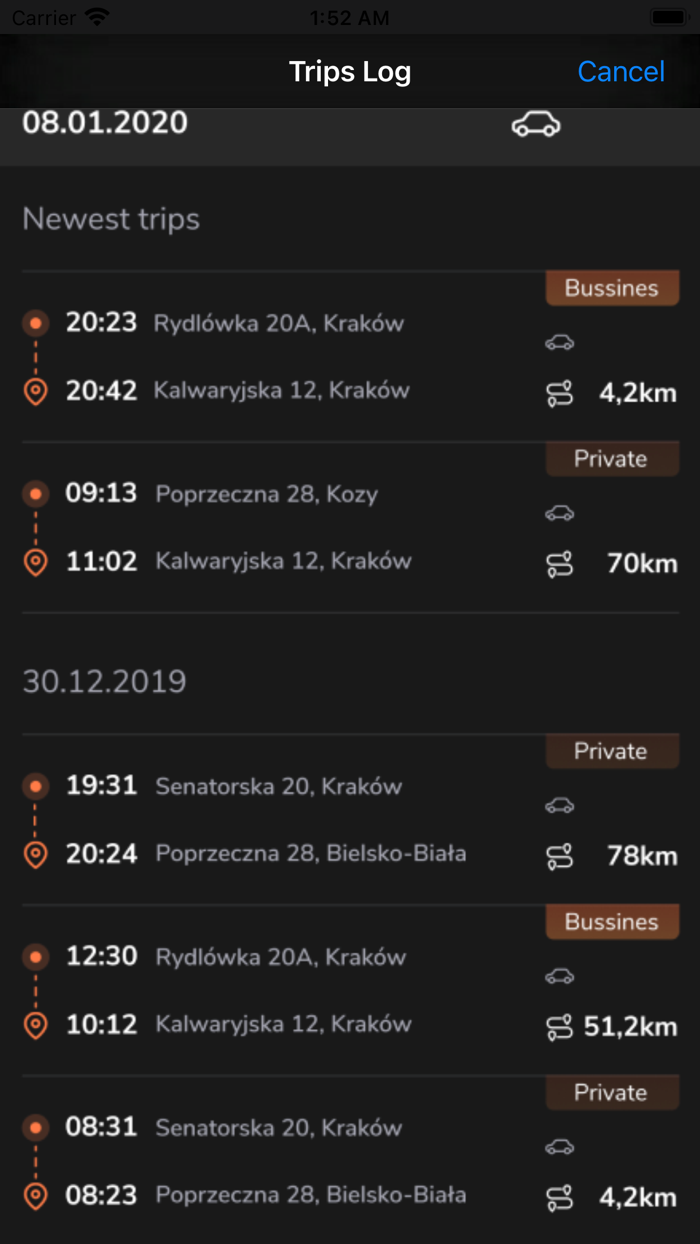Tap the Private tag on 09:13 trip

[x=611, y=459]
